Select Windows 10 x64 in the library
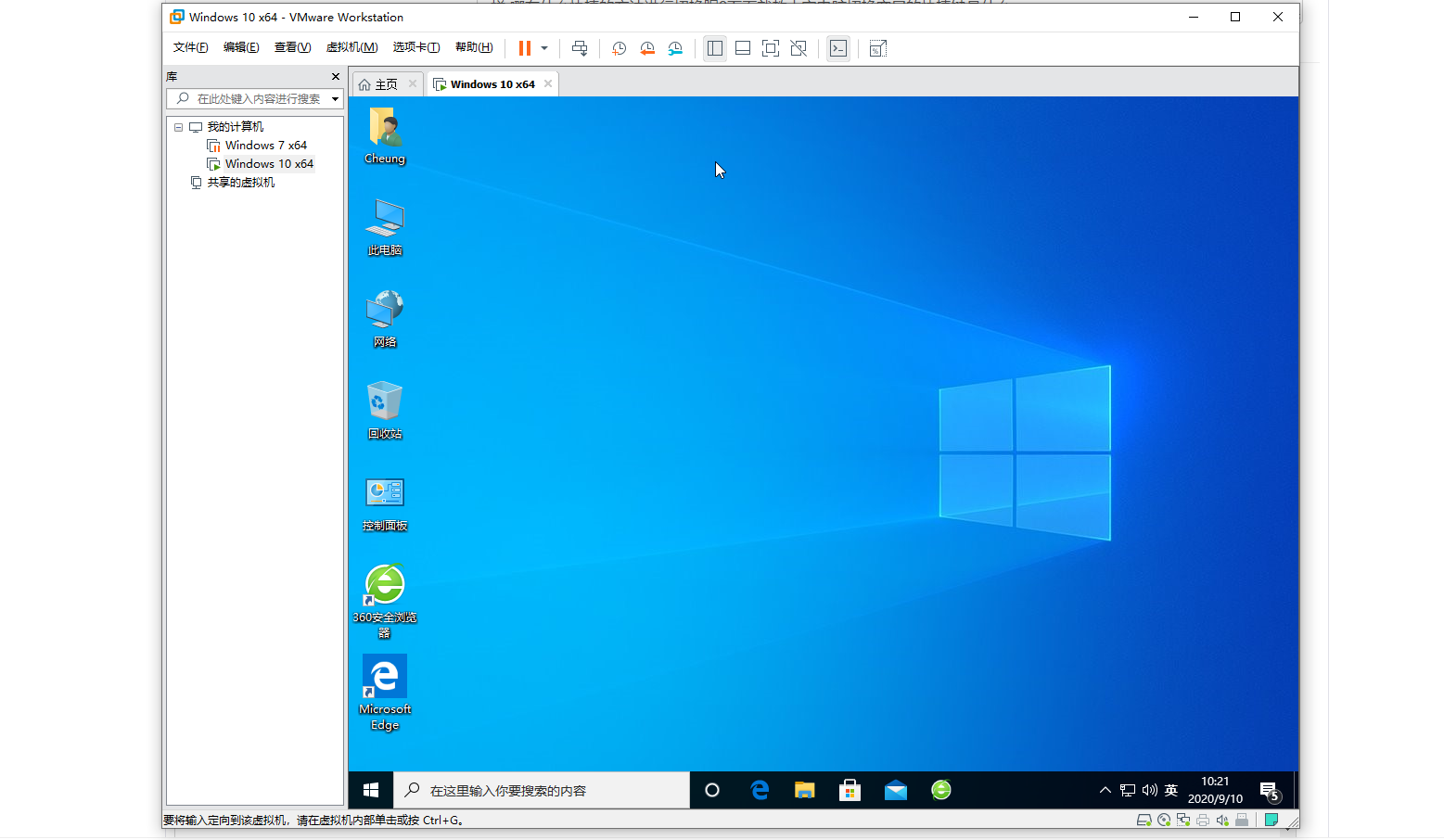Viewport: 1444px width, 840px height. click(269, 164)
